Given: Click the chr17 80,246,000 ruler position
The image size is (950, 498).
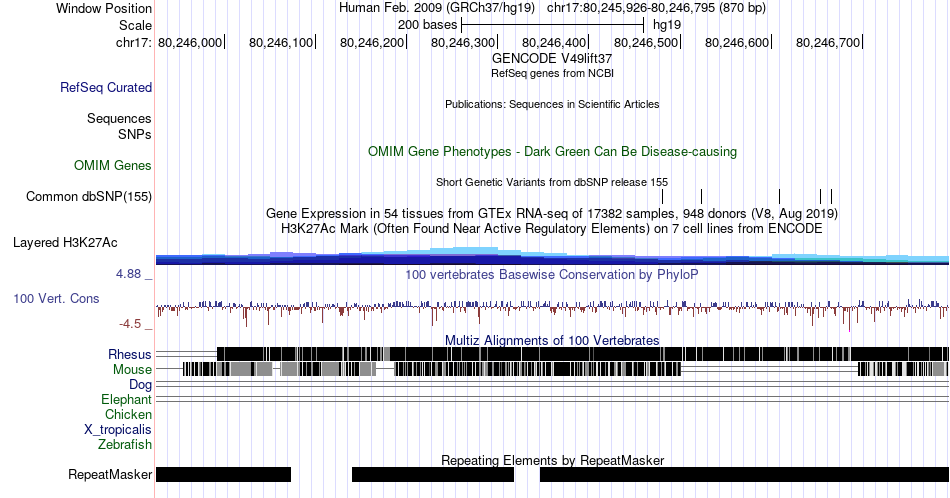Looking at the screenshot, I should point(190,42).
